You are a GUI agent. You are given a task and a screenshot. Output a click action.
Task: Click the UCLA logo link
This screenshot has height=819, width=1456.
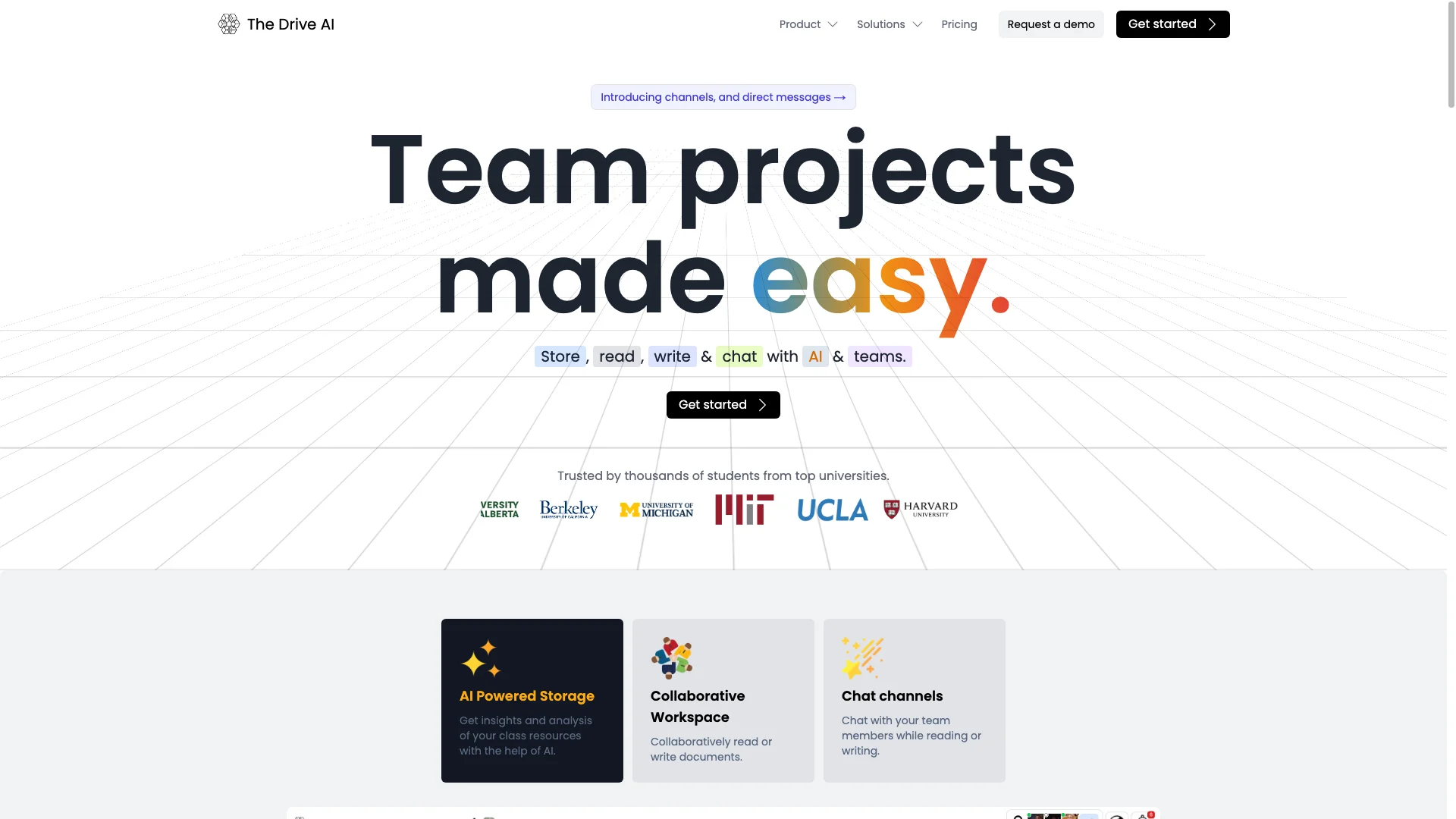point(832,510)
